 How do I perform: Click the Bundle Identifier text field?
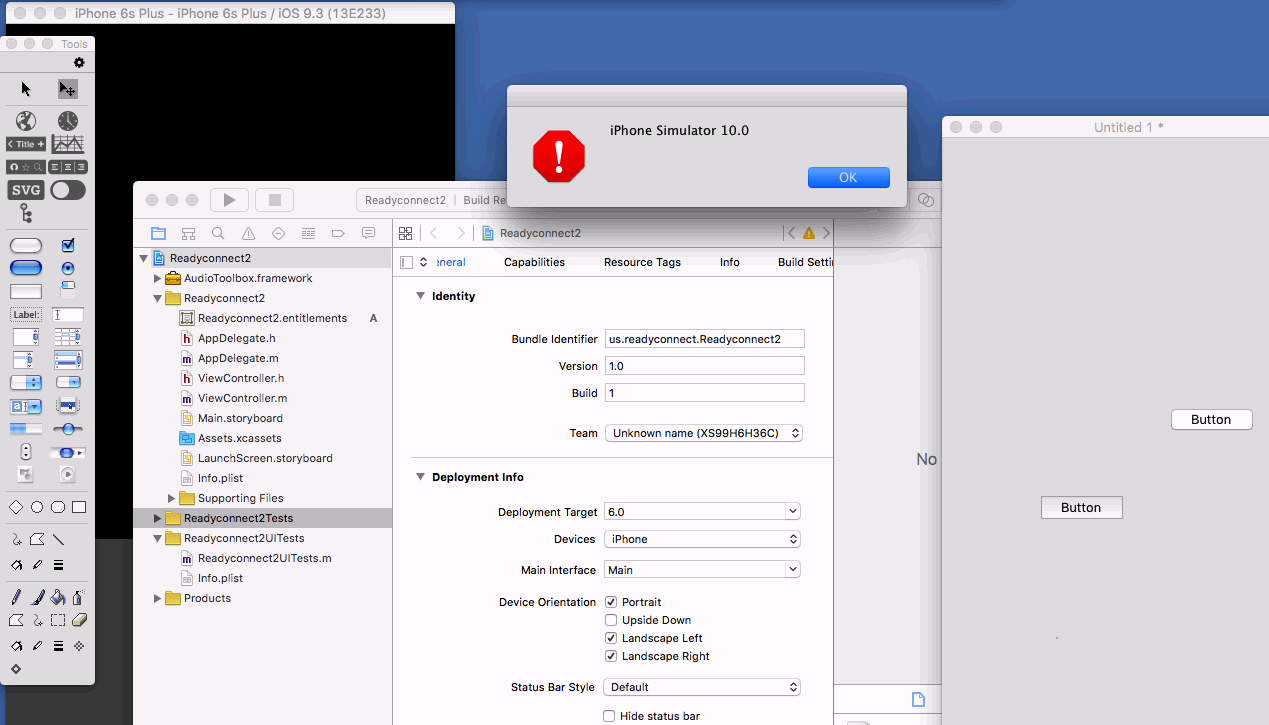tap(704, 339)
